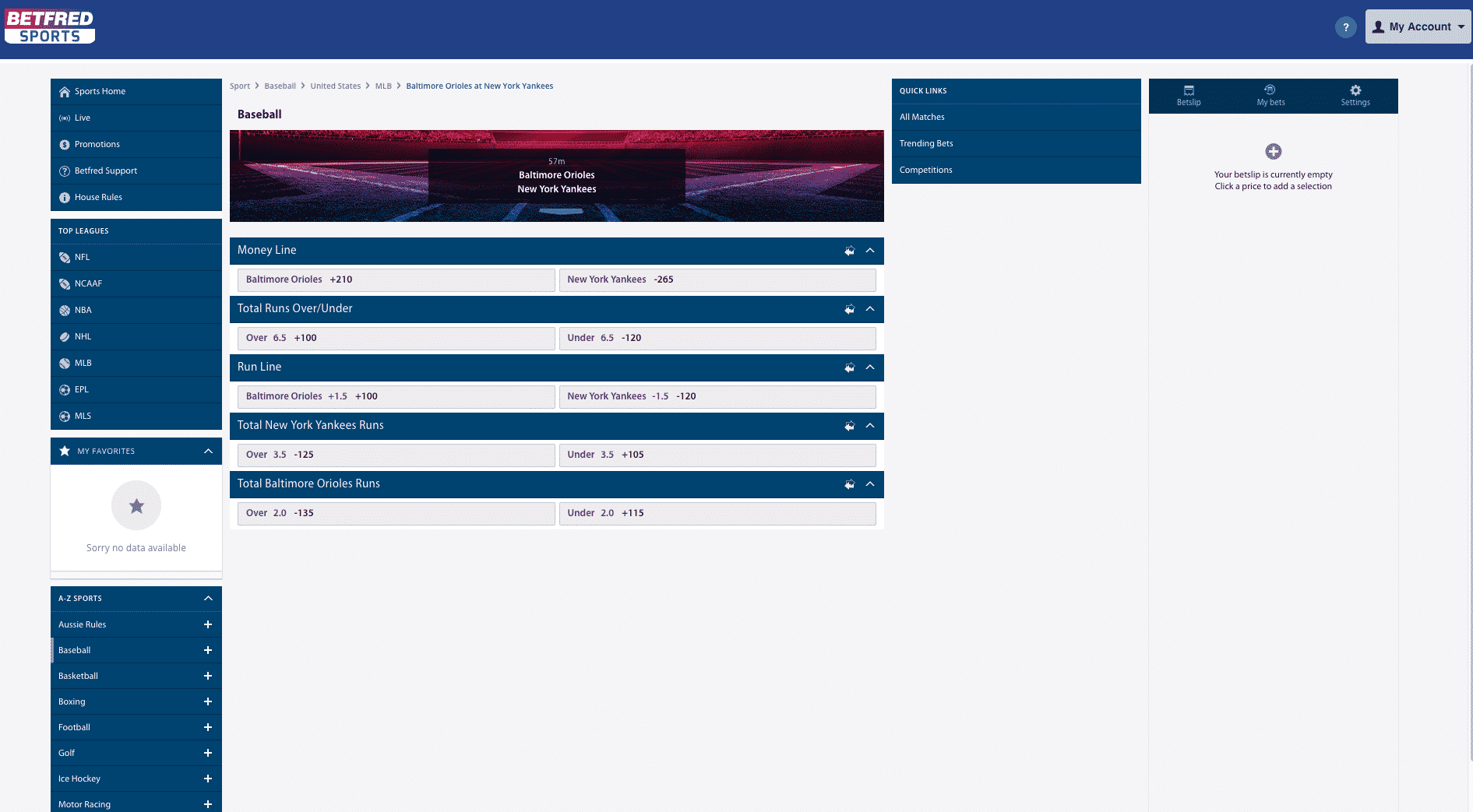Click the My Favorites star icon
The image size is (1473, 812).
click(65, 451)
